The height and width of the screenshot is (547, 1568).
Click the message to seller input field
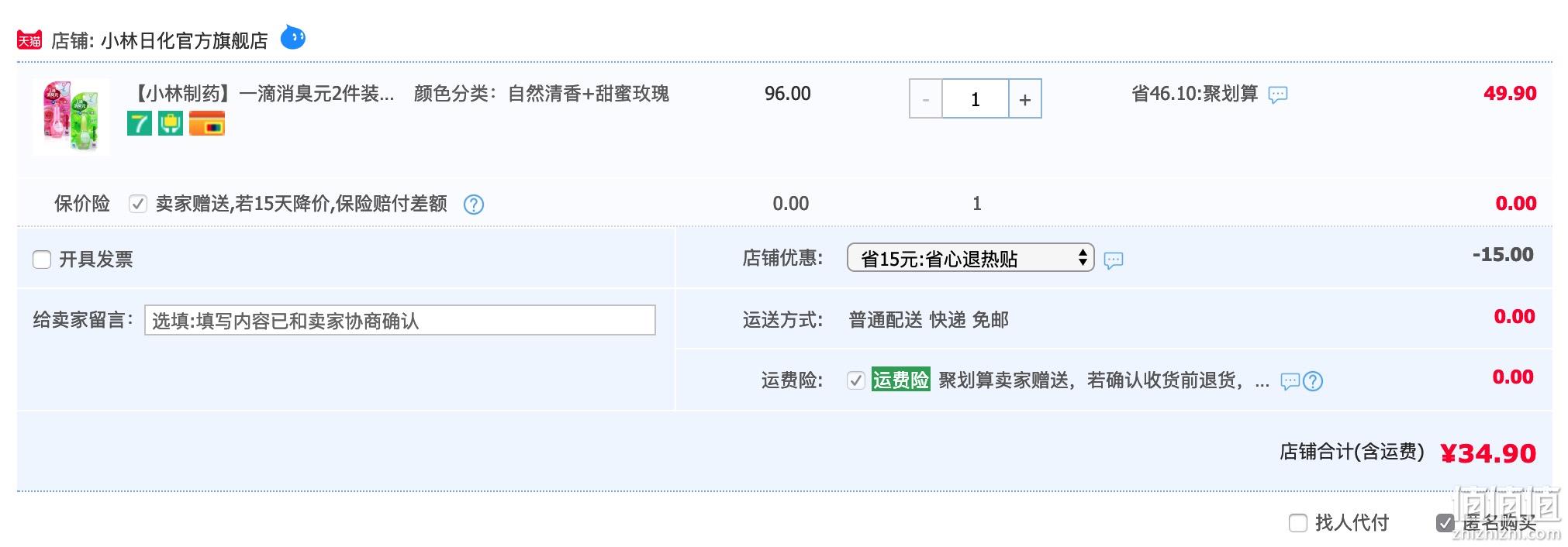pos(400,320)
